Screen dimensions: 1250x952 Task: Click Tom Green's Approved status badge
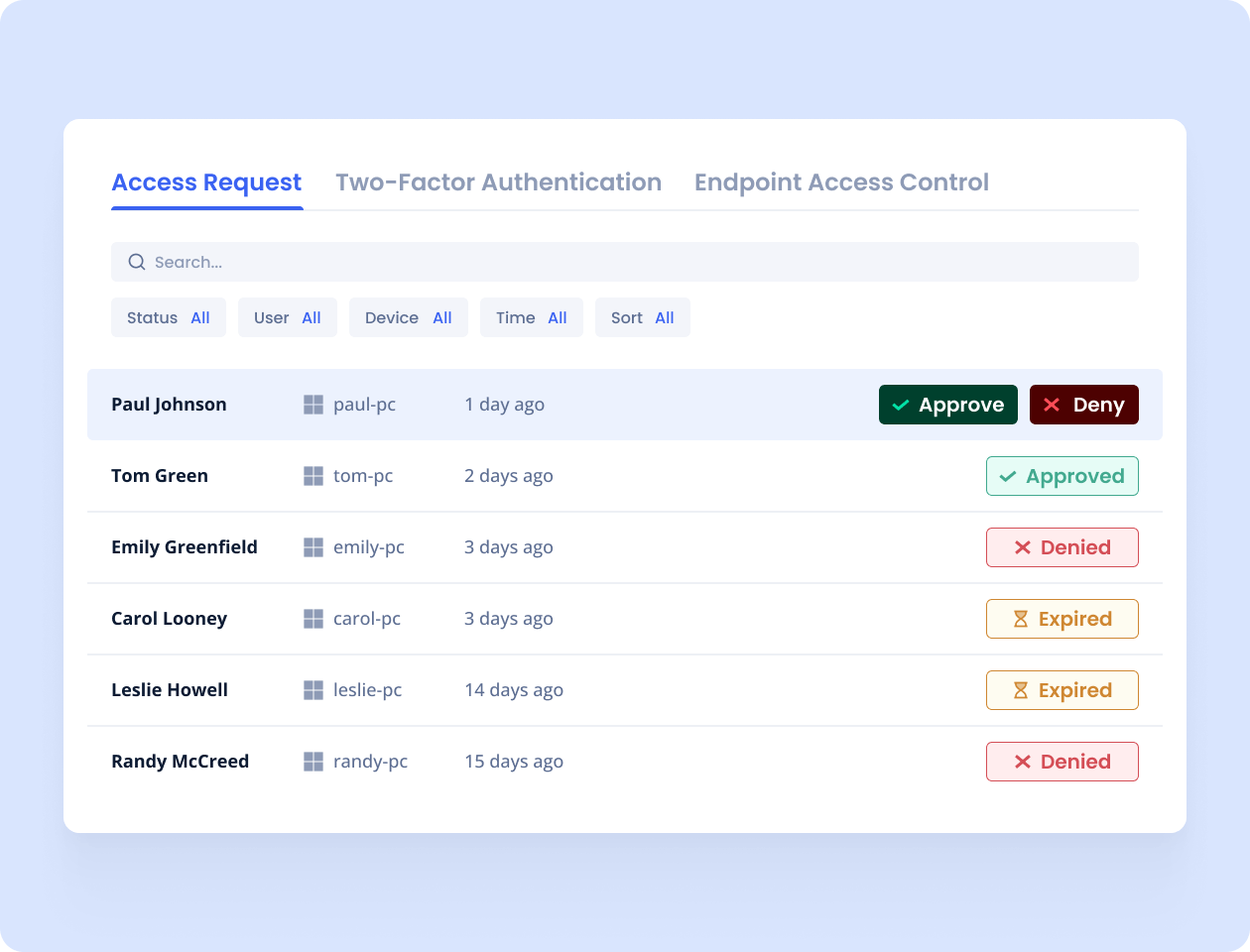(x=1062, y=476)
